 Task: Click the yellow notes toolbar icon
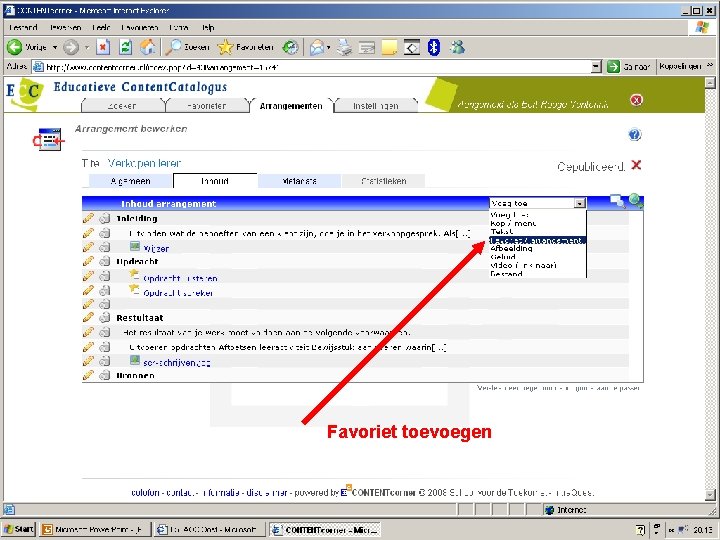click(389, 47)
